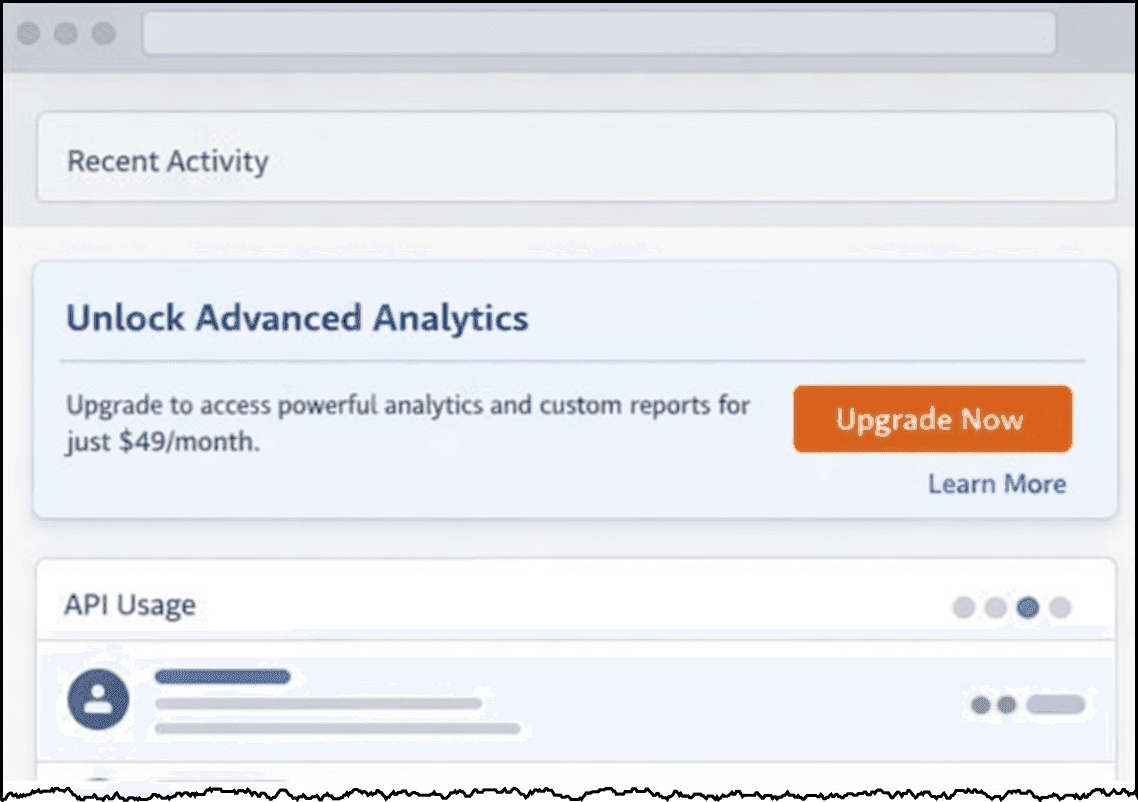Click the highlighted third dot in API Usage
Screen dimensions: 1138x802
(x=1027, y=607)
